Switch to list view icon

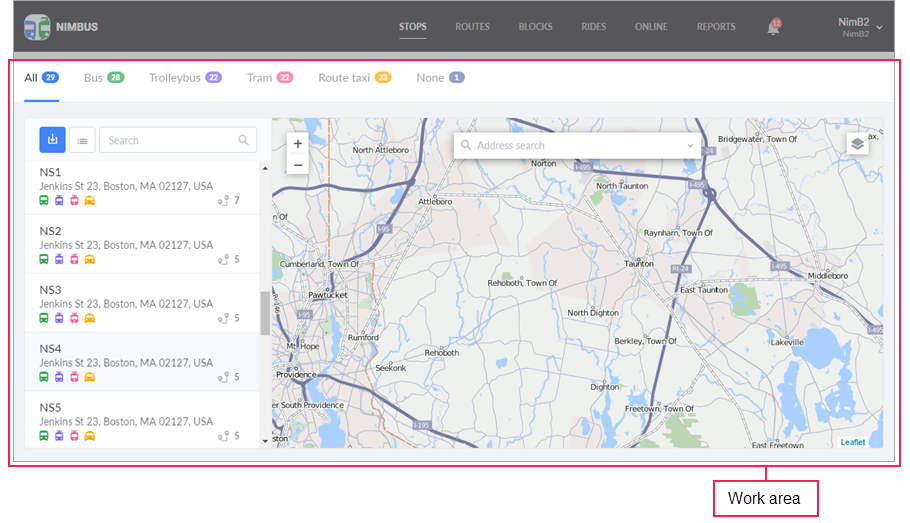point(82,141)
